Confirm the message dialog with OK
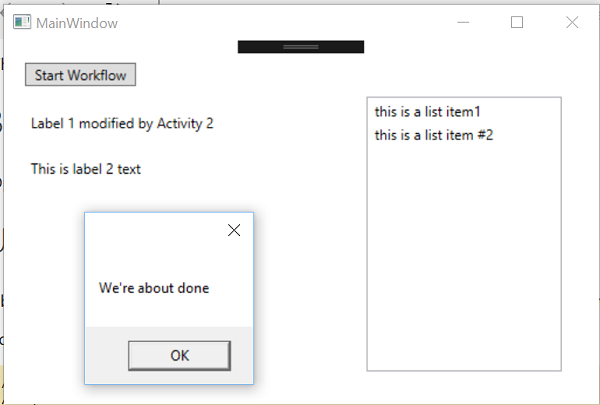The width and height of the screenshot is (600, 405). pyautogui.click(x=179, y=356)
